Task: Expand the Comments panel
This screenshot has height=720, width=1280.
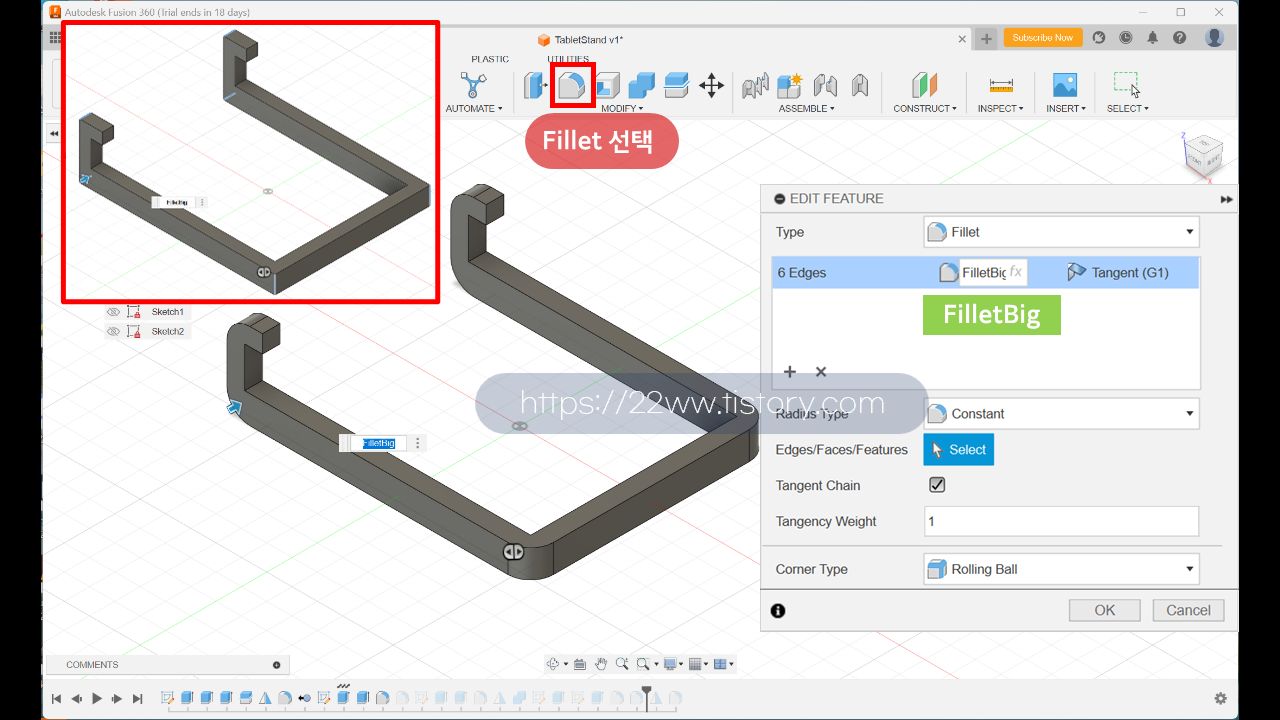Action: tap(277, 665)
